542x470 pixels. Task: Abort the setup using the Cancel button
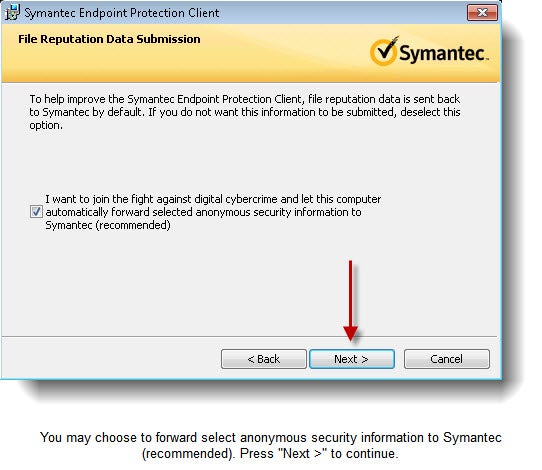pyautogui.click(x=447, y=359)
